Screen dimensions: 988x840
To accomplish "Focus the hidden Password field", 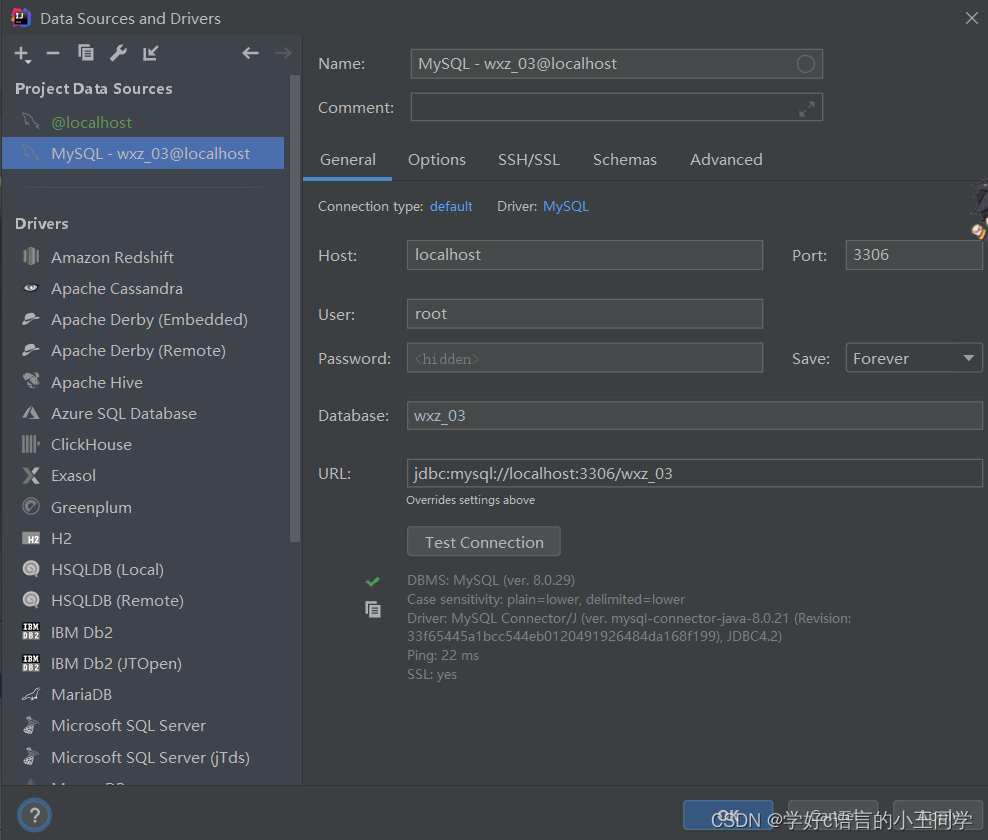I will tap(585, 358).
